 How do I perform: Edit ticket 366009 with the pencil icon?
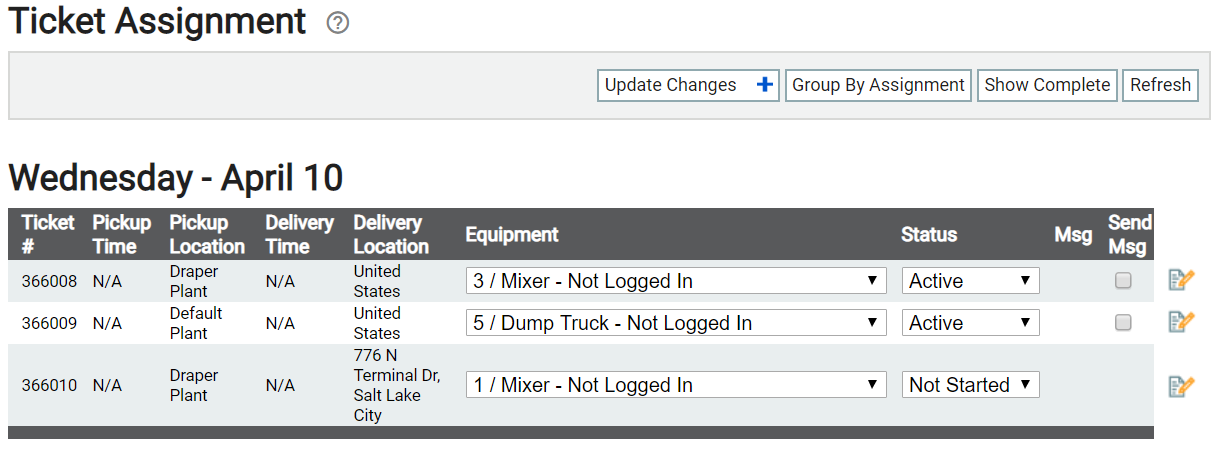pos(1182,322)
